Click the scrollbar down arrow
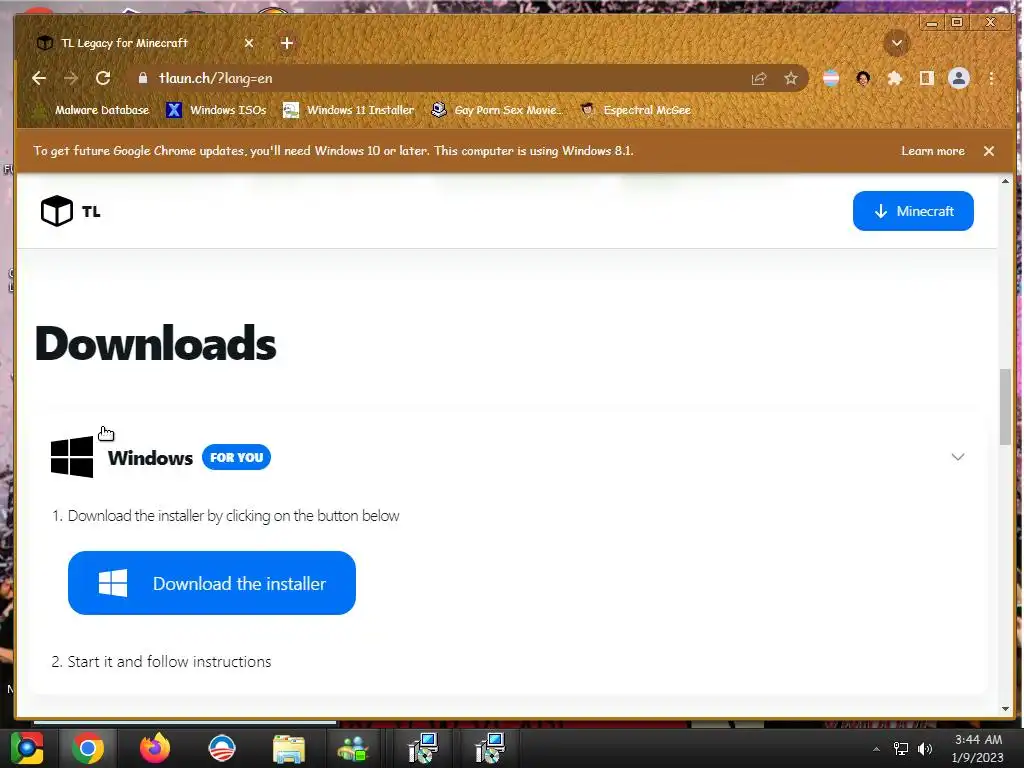This screenshot has height=768, width=1024. coord(1005,709)
